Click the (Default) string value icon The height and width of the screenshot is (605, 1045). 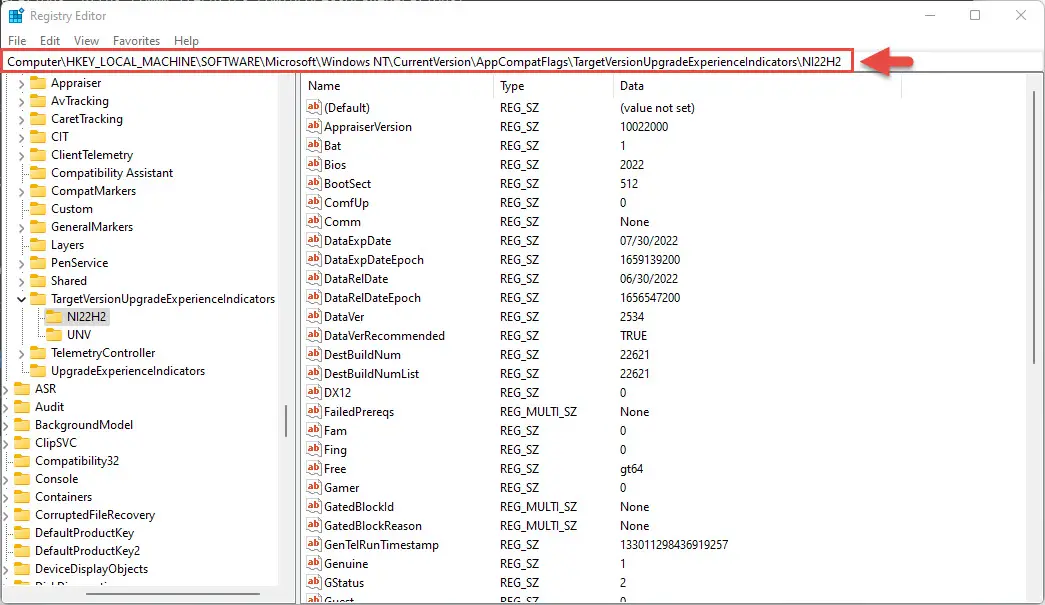(314, 107)
